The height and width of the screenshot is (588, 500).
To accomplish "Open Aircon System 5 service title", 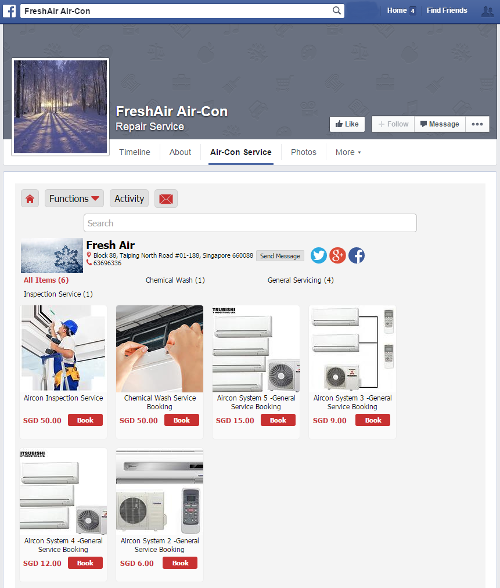I will tap(256, 402).
